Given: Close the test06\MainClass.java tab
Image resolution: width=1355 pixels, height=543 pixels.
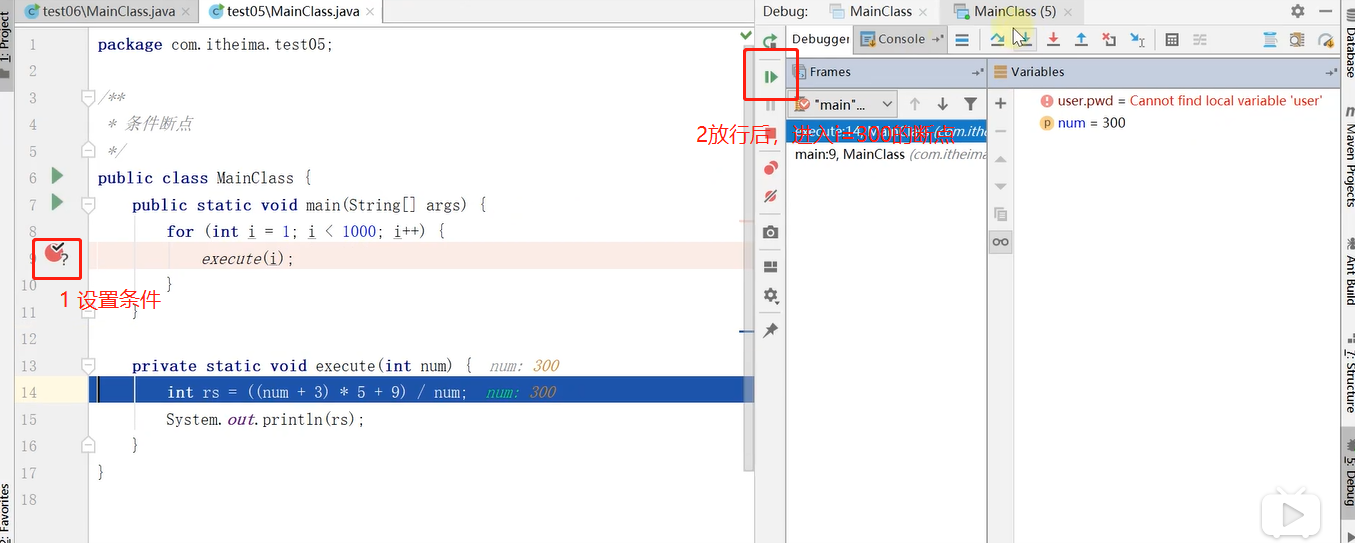Looking at the screenshot, I should (x=187, y=12).
